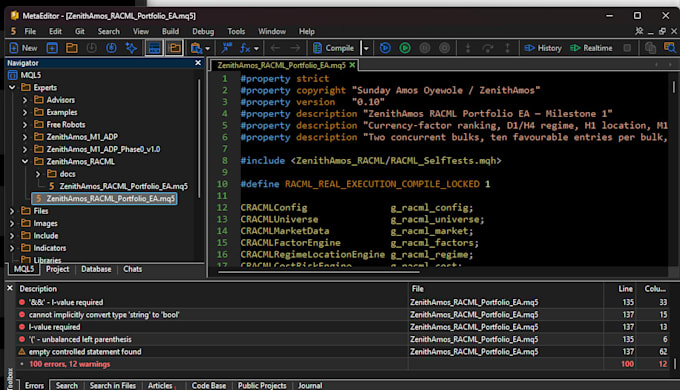
Task: Open the Journal toolbox tab
Action: [310, 385]
